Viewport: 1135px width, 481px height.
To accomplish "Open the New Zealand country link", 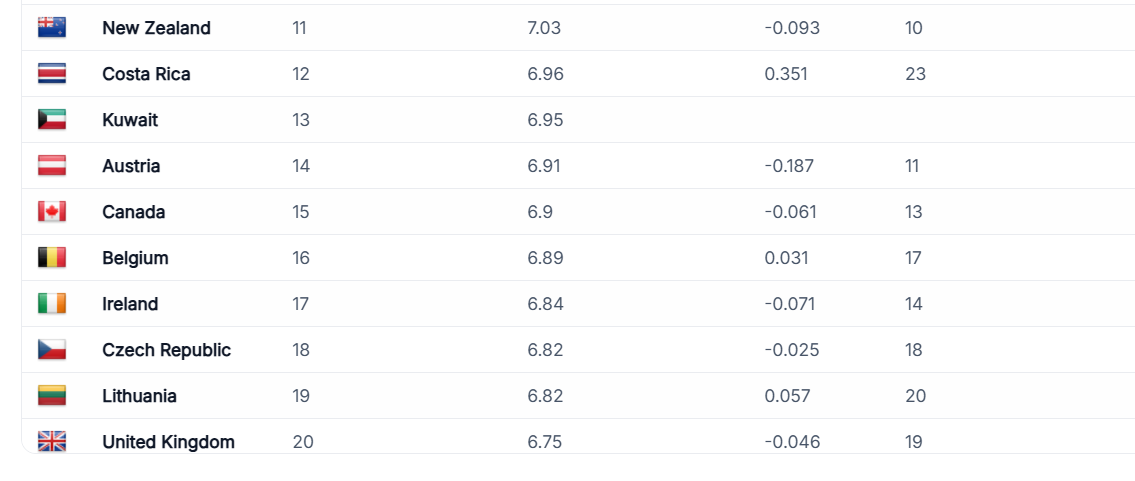I will [x=156, y=28].
